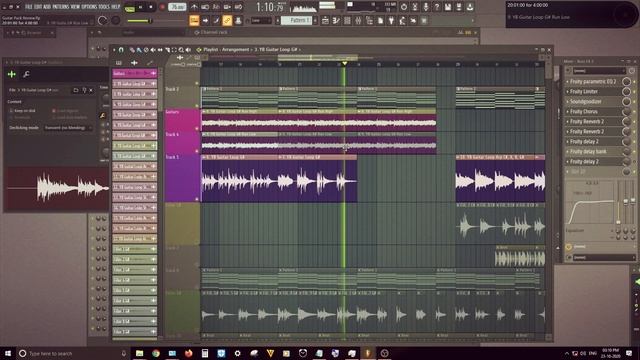The image size is (640, 360).
Task: Open the snap 'Line' dropdown
Action: pyautogui.click(x=261, y=20)
